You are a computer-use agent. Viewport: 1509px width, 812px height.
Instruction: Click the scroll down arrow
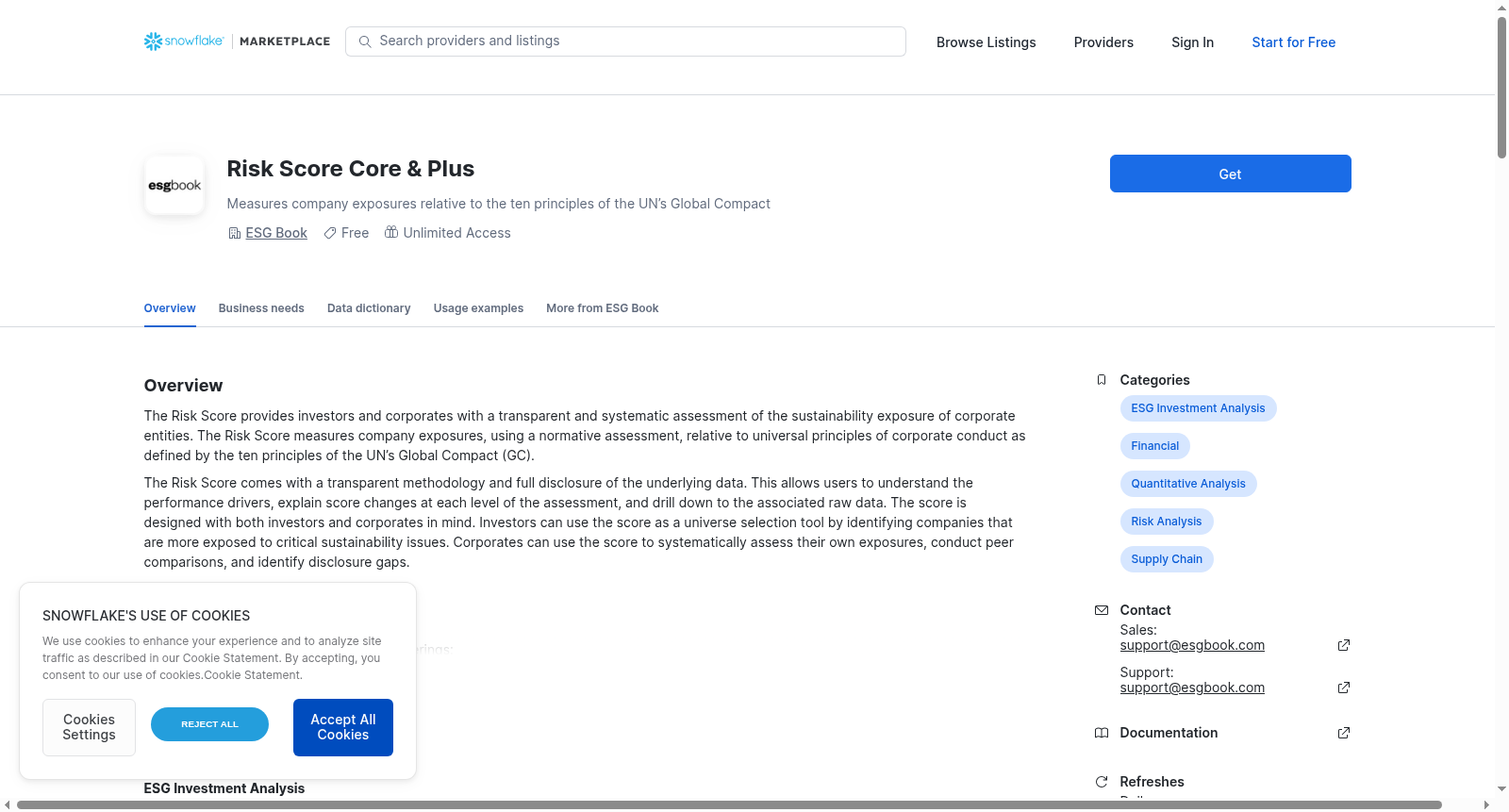point(1502,789)
